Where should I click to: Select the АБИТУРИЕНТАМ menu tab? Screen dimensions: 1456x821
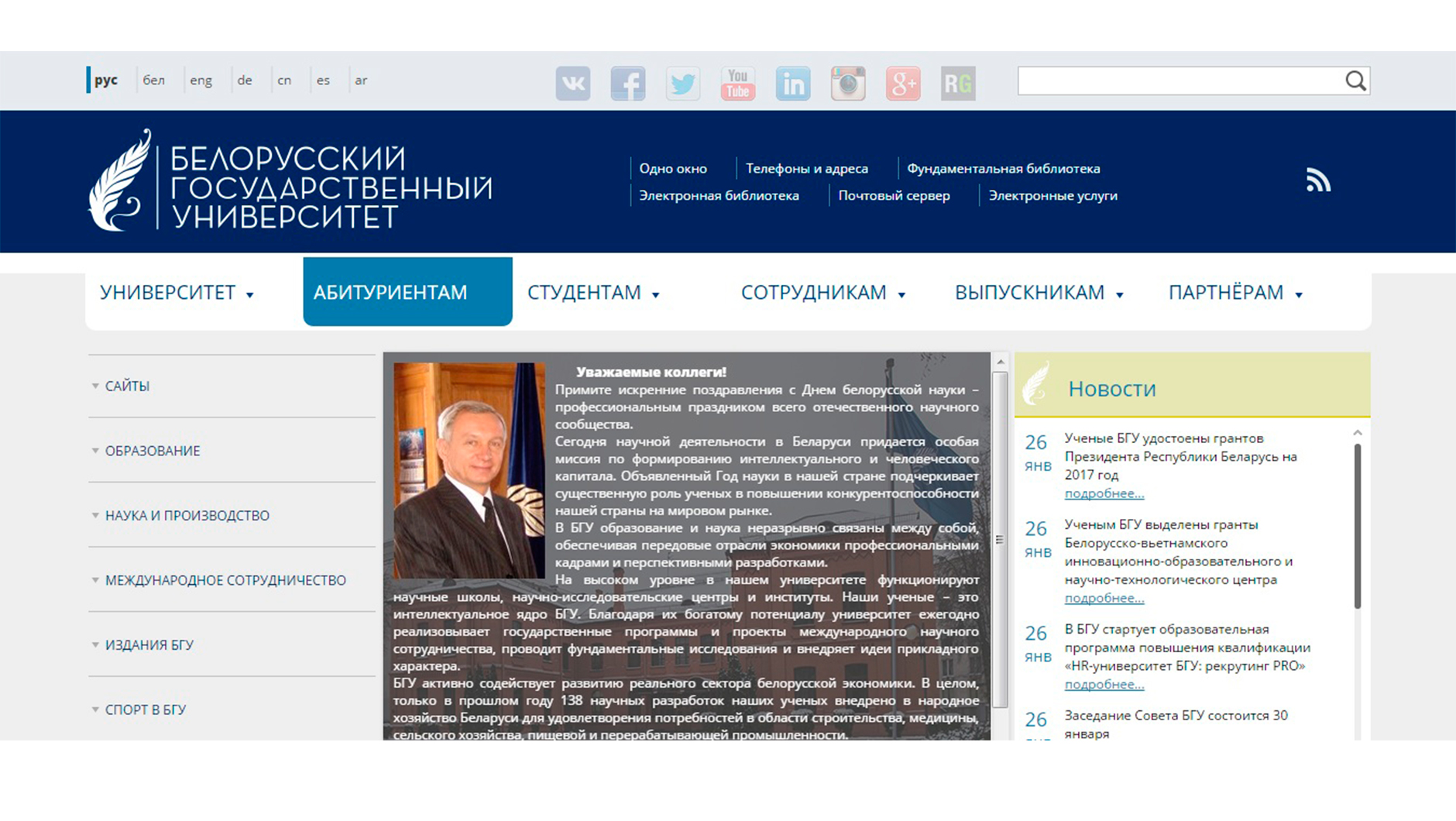[407, 291]
